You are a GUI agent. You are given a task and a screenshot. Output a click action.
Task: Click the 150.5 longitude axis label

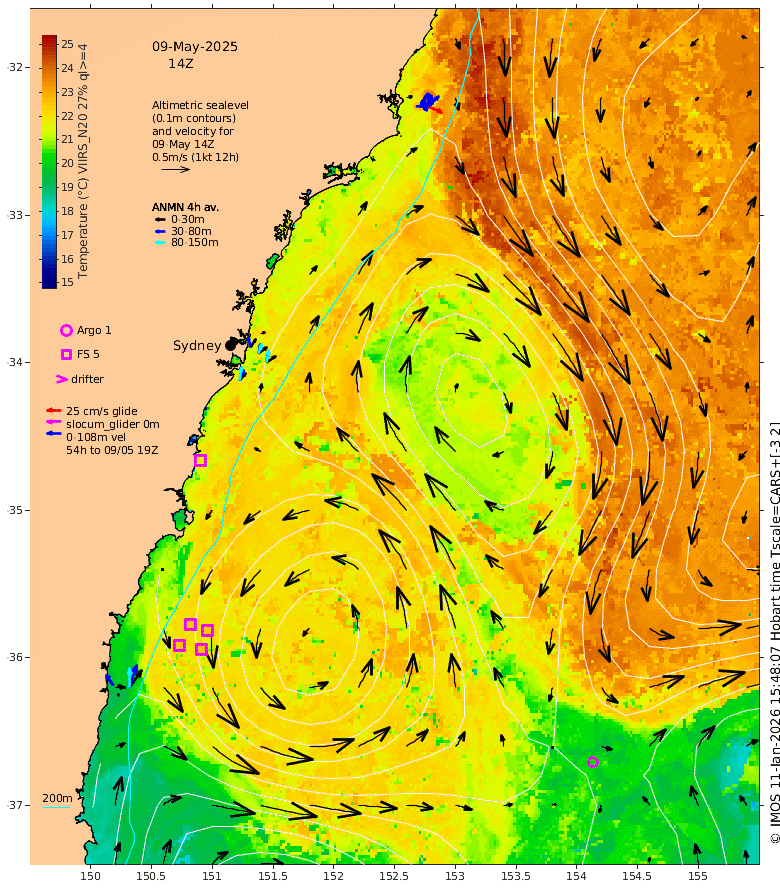click(150, 876)
